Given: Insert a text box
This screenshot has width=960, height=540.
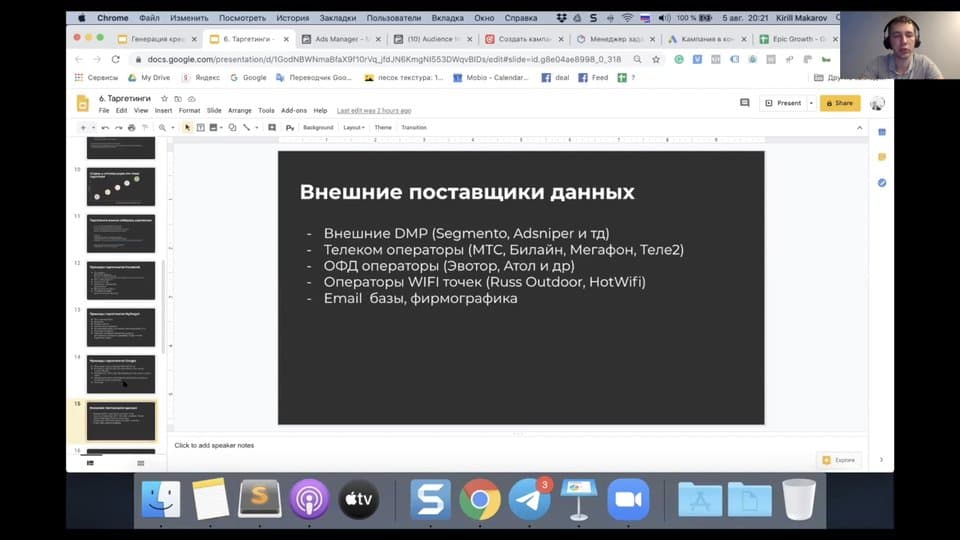Looking at the screenshot, I should click(x=201, y=127).
